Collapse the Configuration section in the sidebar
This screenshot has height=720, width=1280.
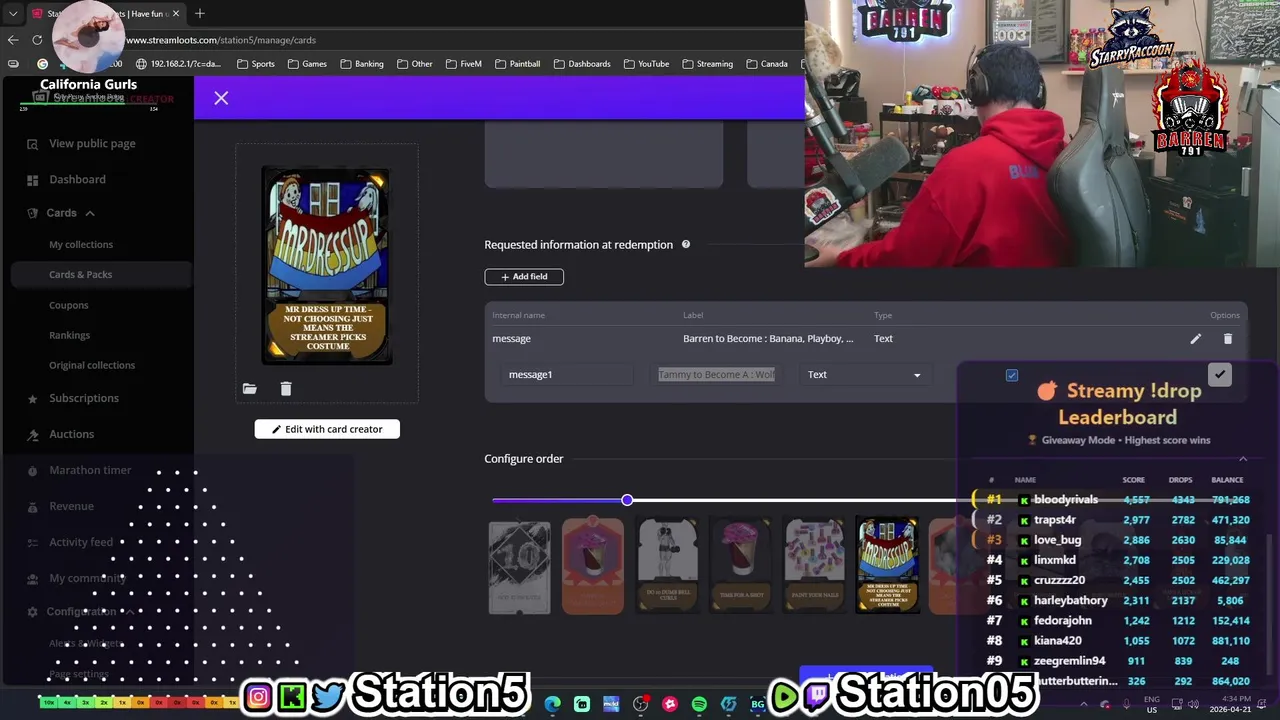click(x=129, y=612)
